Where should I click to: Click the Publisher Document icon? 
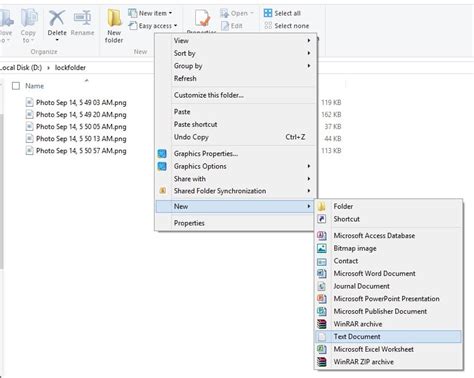click(322, 311)
